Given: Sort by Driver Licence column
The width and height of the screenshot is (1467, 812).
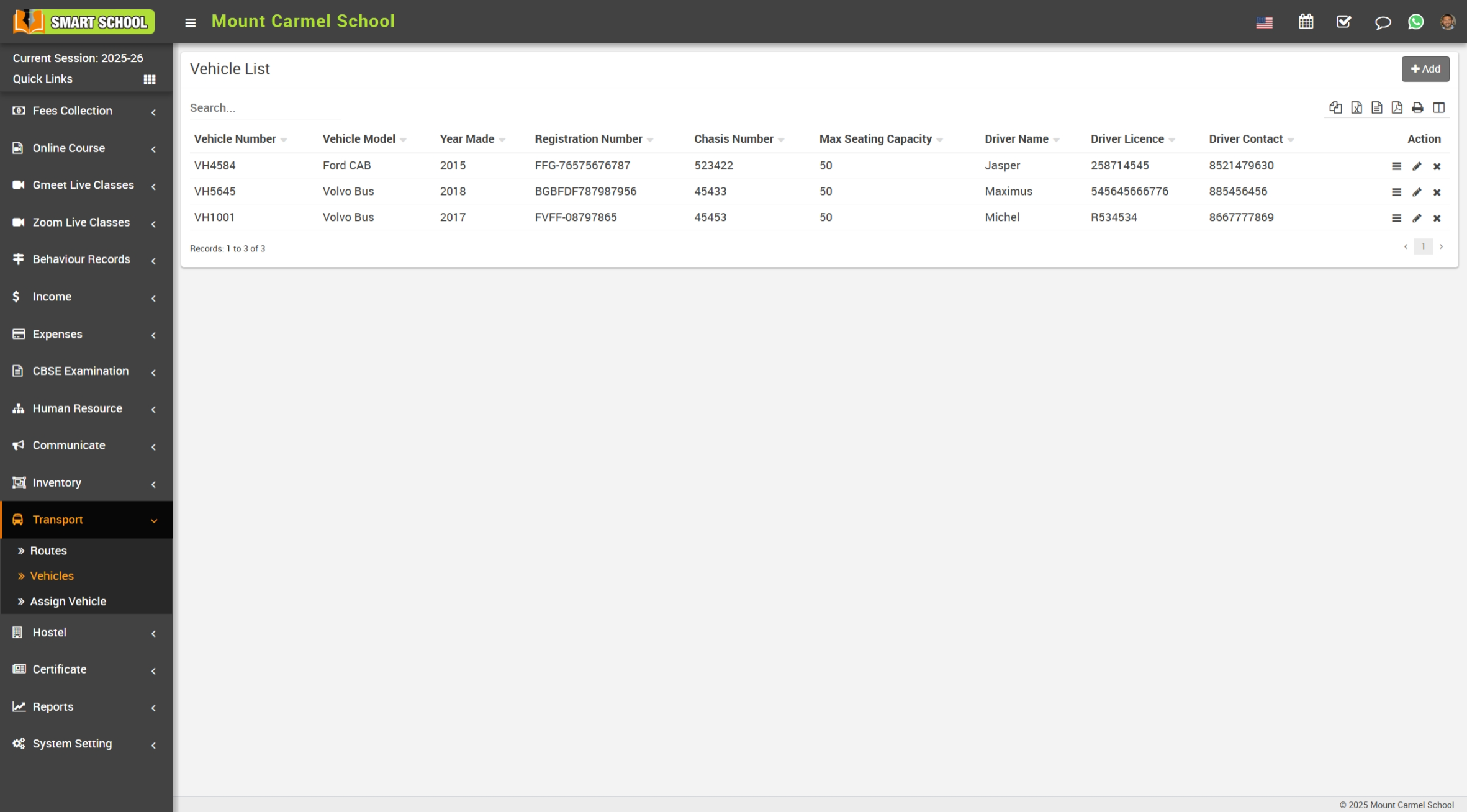Looking at the screenshot, I should 1132,139.
